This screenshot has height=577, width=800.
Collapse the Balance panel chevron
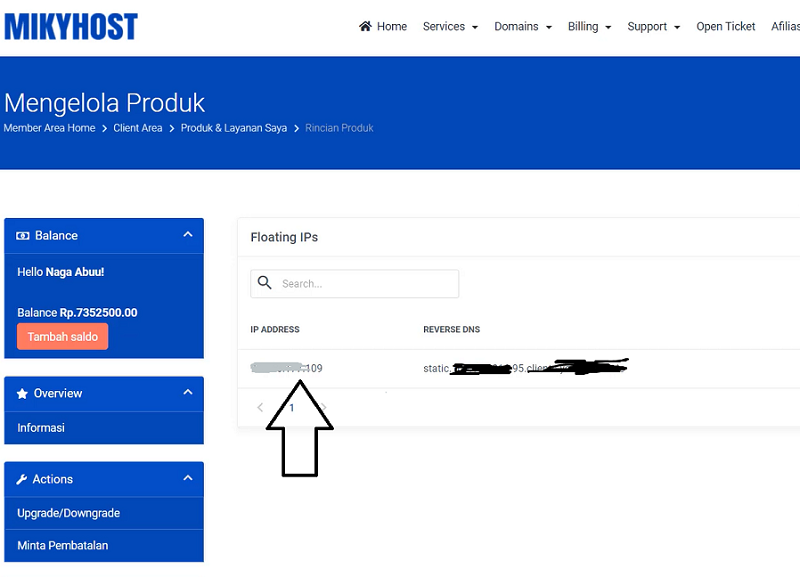pyautogui.click(x=188, y=235)
